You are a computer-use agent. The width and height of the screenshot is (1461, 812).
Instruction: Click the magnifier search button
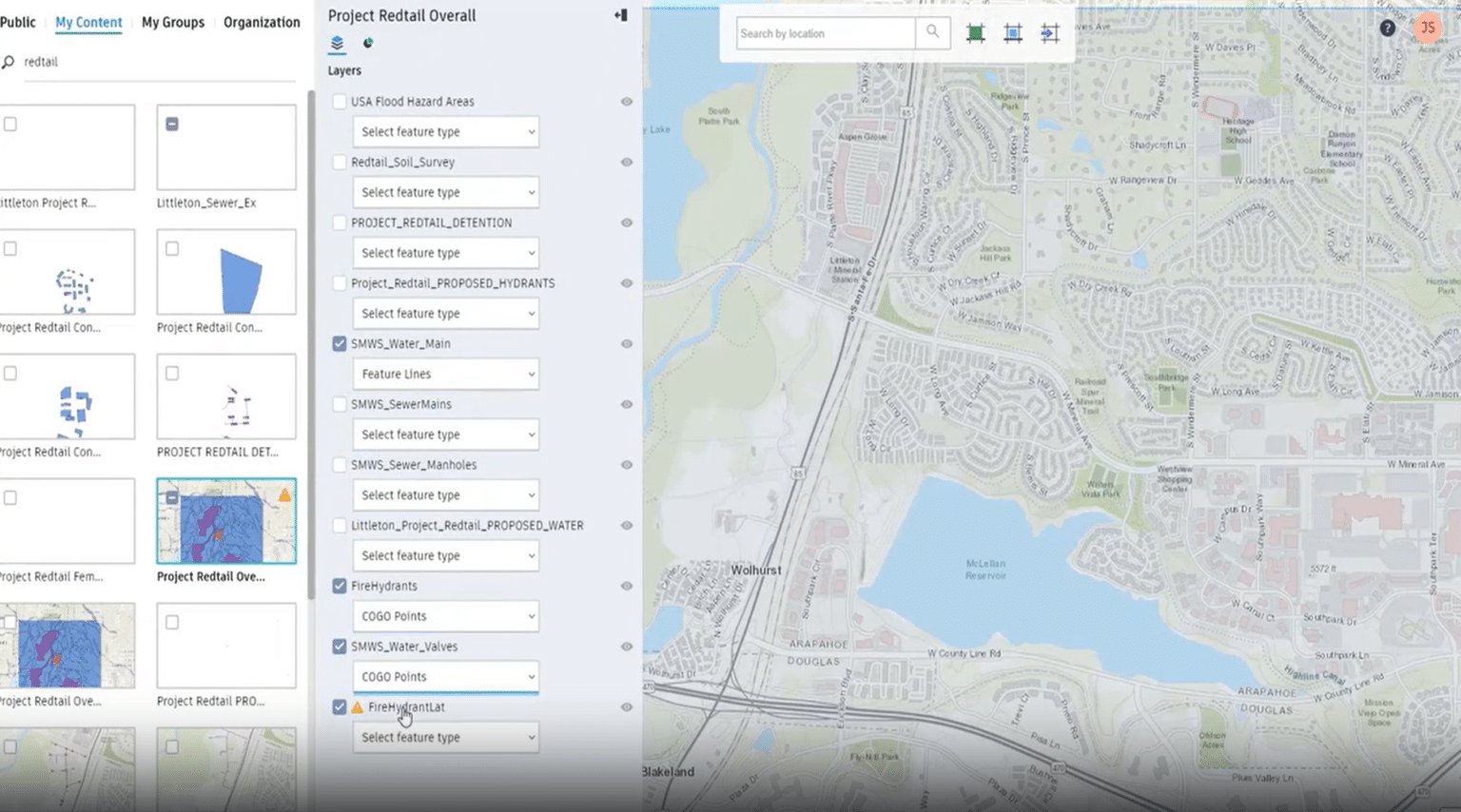click(x=932, y=32)
